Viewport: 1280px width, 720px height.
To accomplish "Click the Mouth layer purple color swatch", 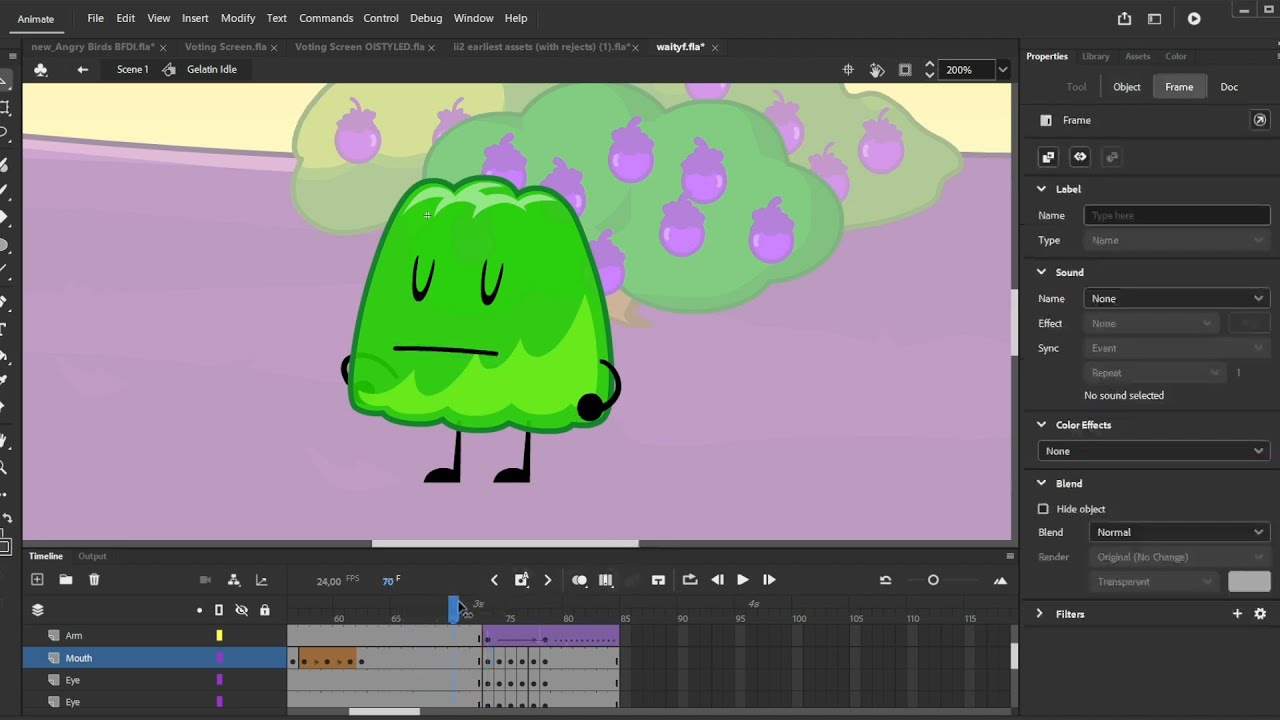I will [219, 658].
